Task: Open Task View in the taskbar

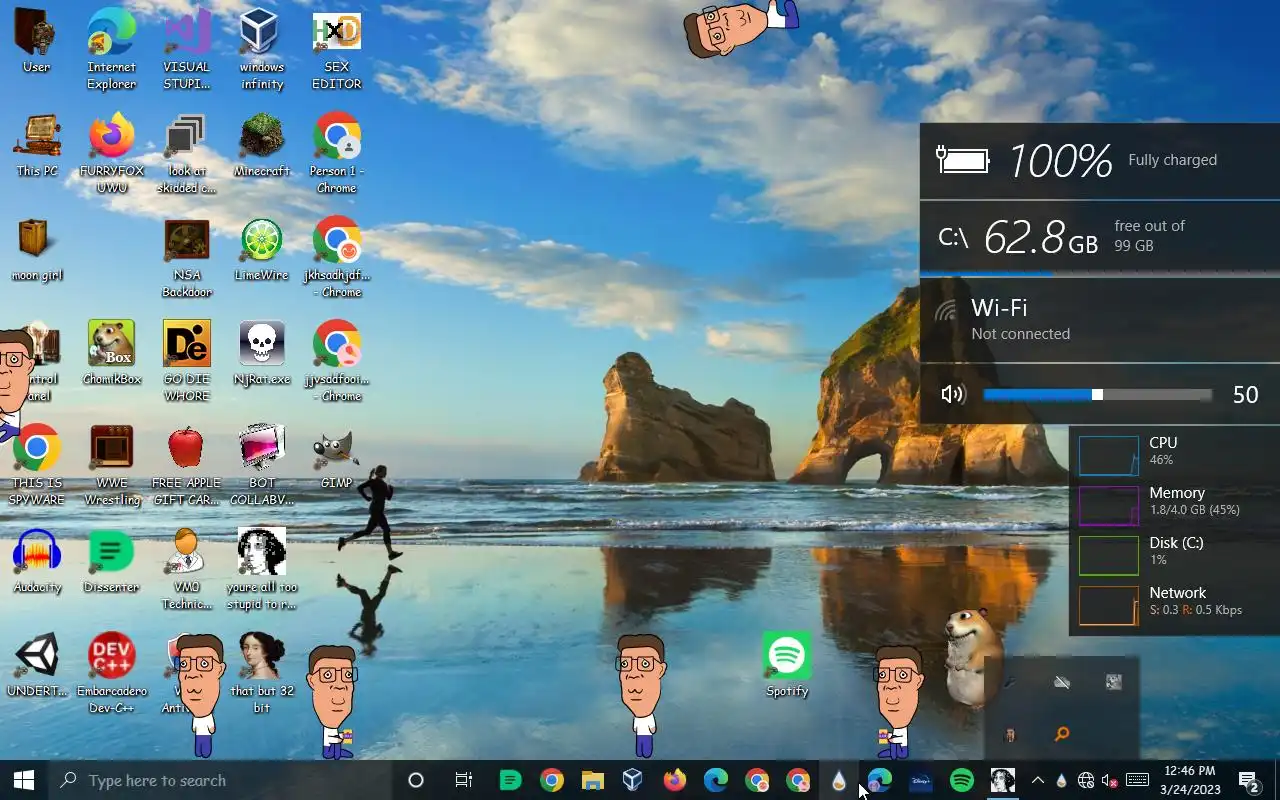Action: coord(463,780)
